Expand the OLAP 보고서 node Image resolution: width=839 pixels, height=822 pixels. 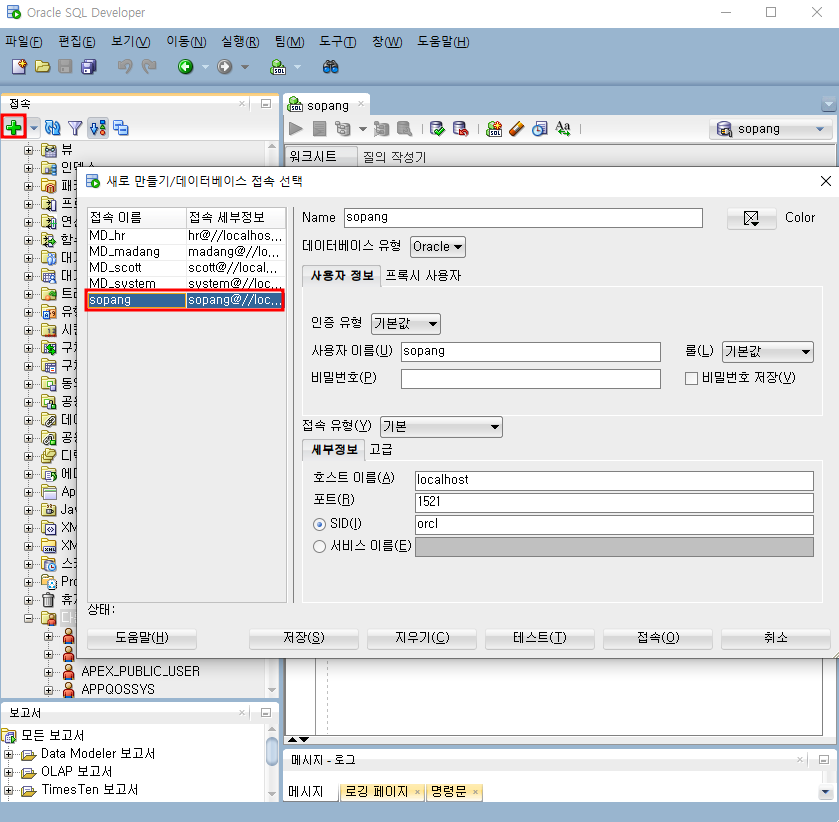pyautogui.click(x=8, y=772)
